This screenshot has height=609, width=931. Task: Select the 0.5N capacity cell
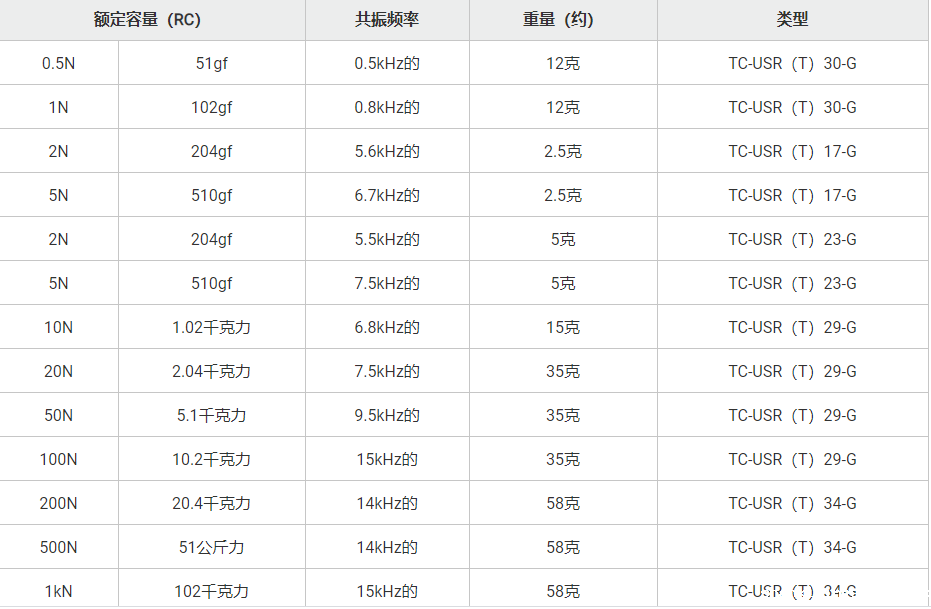[x=59, y=63]
